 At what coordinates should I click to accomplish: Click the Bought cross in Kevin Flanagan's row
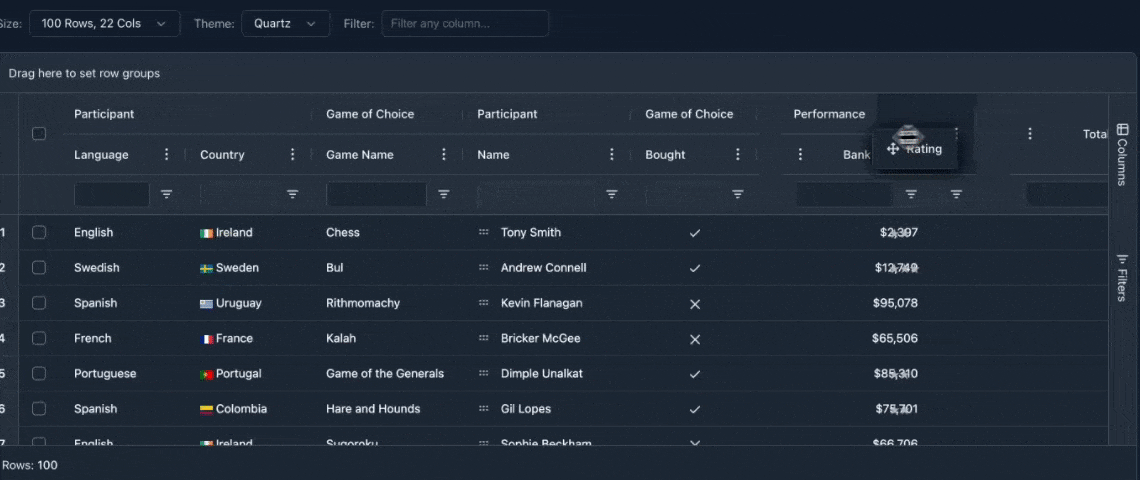coord(695,303)
